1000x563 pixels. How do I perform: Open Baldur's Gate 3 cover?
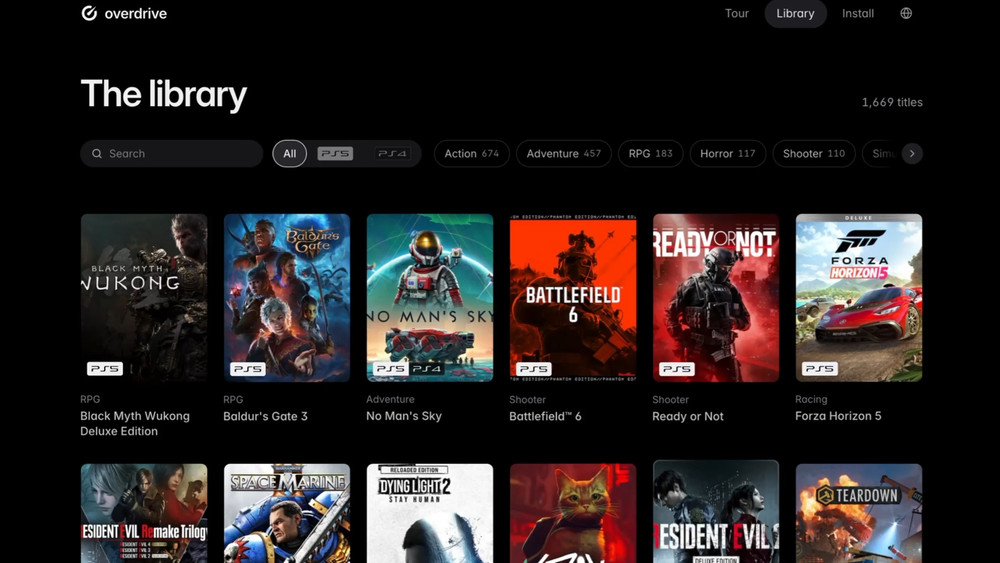tap(287, 298)
